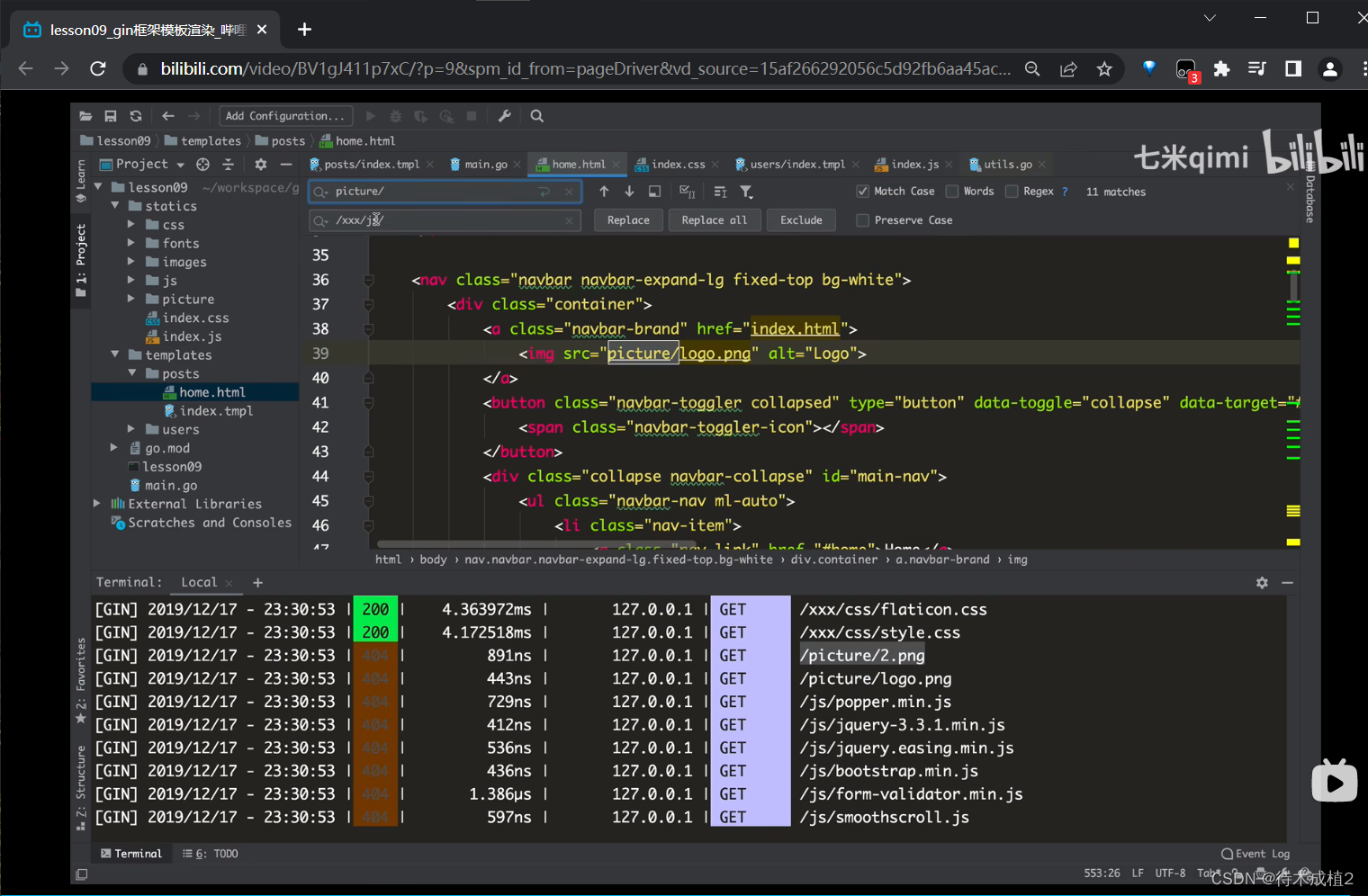Screen dimensions: 1368x896
Task: Uncheck the Match Case checkbox
Action: [x=862, y=192]
